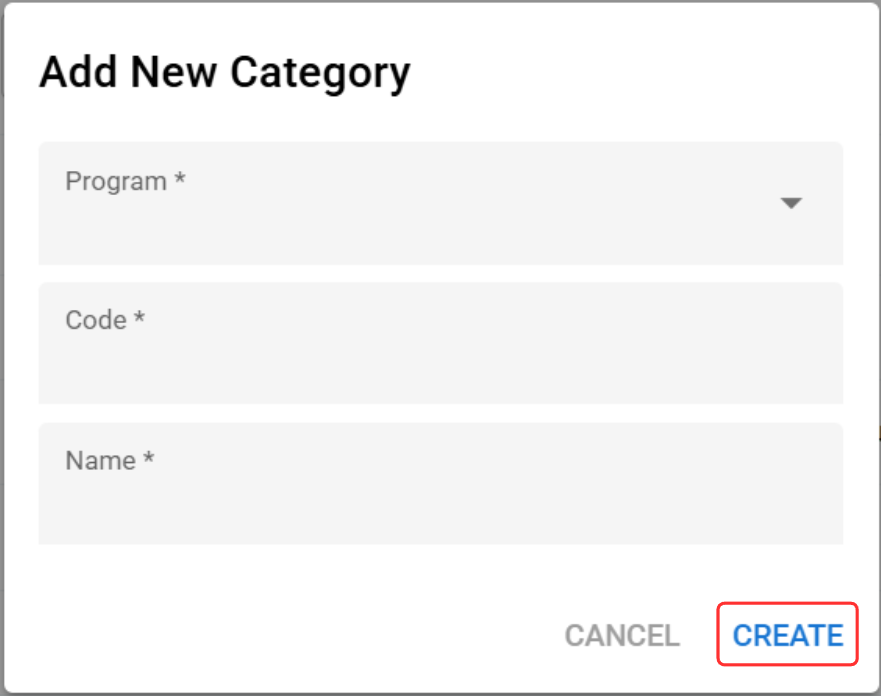Click the CANCEL button
881x696 pixels.
coord(622,636)
